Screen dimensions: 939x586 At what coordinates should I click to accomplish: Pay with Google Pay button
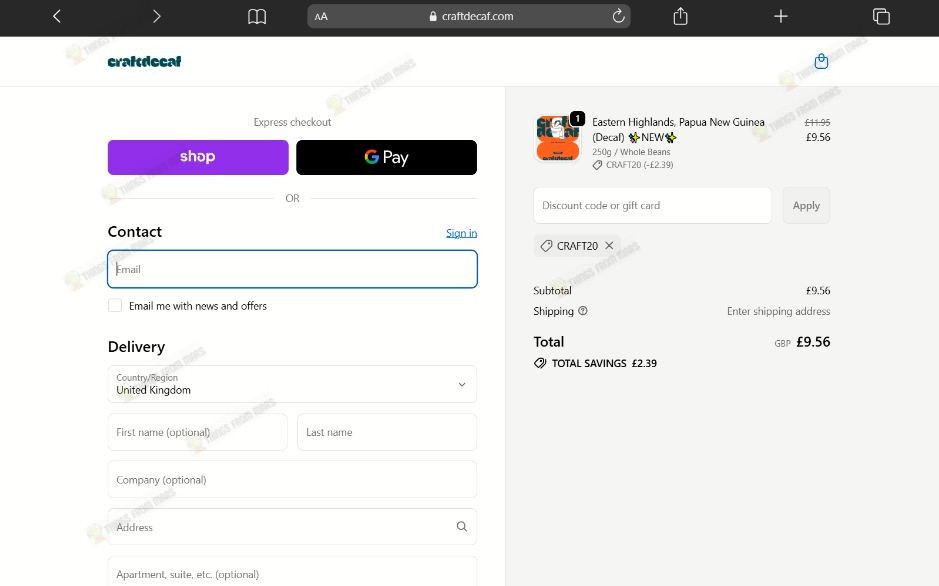pyautogui.click(x=386, y=157)
